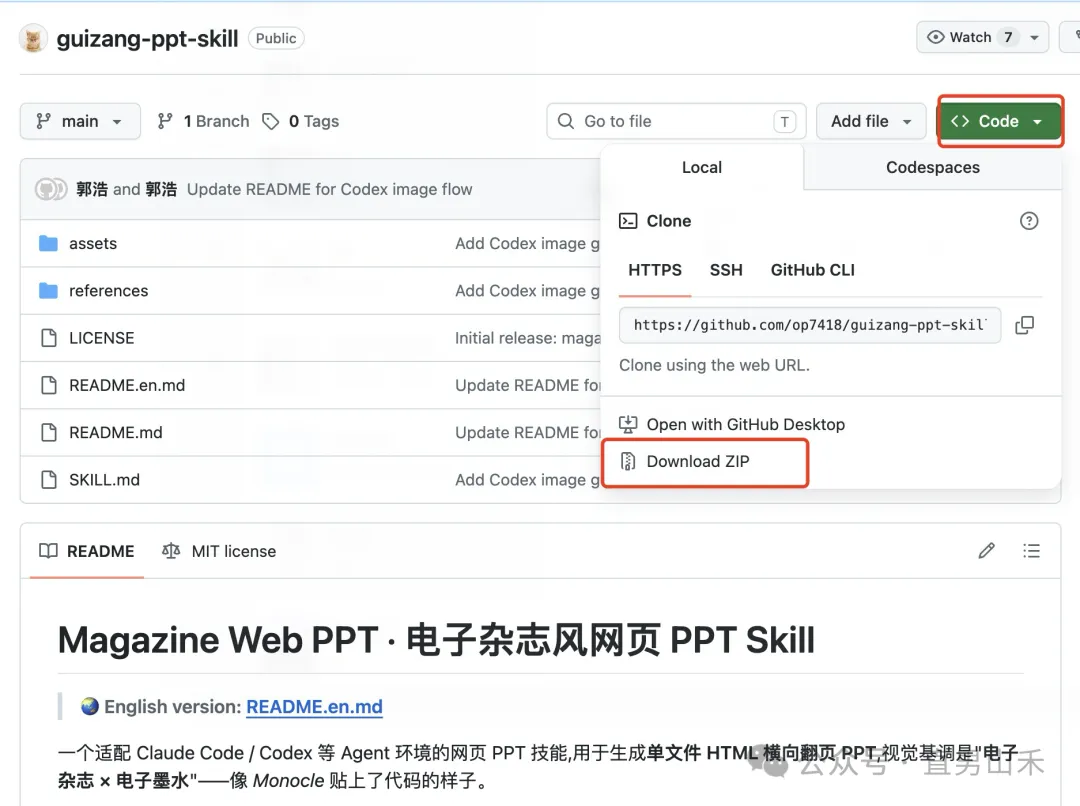Click the Watch count badge 7
This screenshot has width=1080, height=806.
pos(1008,37)
